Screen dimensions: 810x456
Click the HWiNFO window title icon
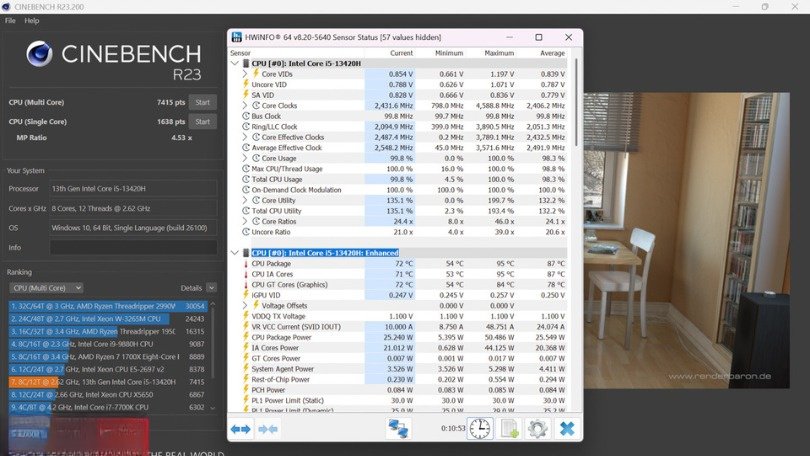[x=237, y=37]
